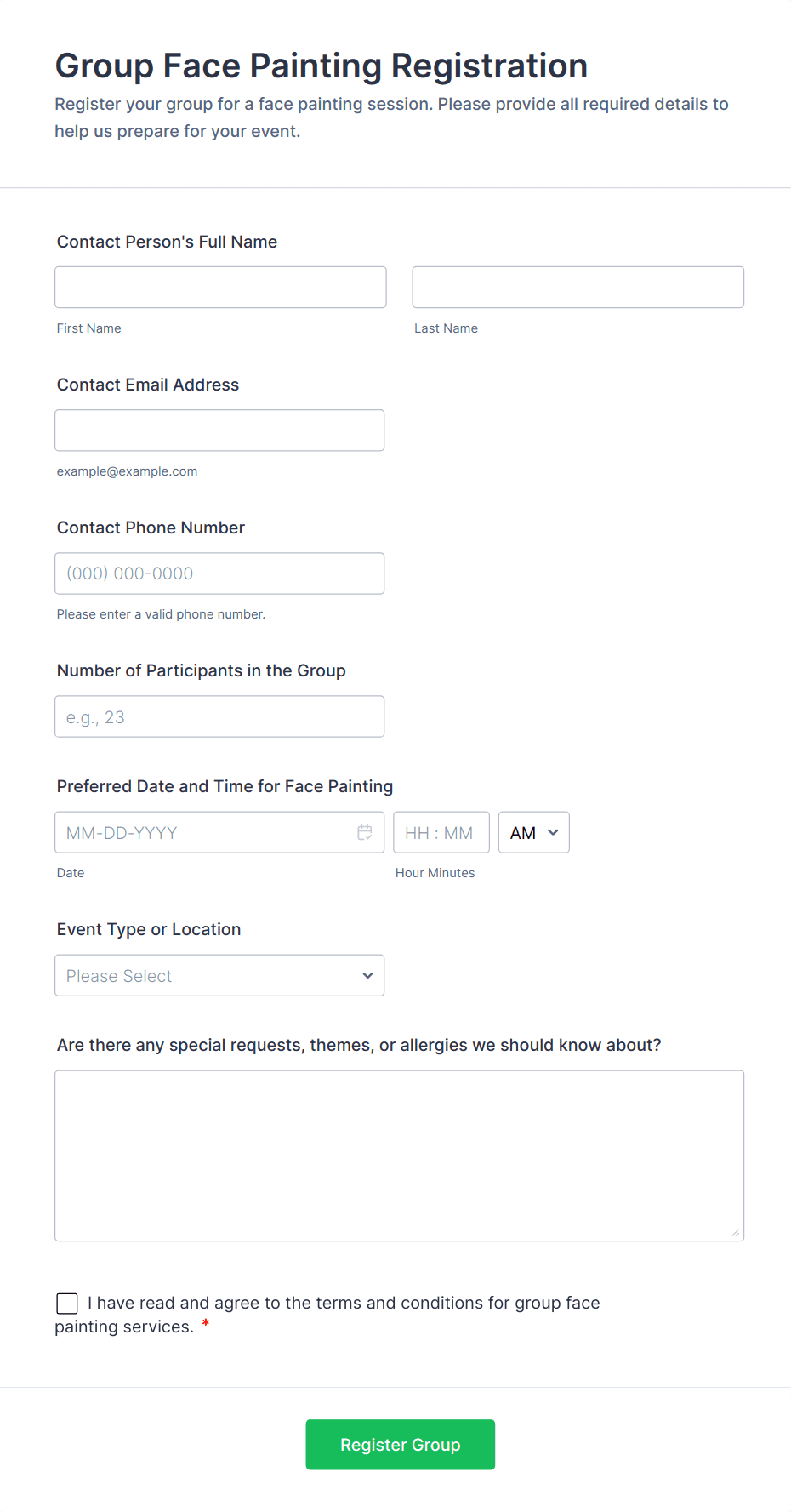The image size is (791, 1512).
Task: Click the terms and conditions agreement label
Action: [x=344, y=1303]
